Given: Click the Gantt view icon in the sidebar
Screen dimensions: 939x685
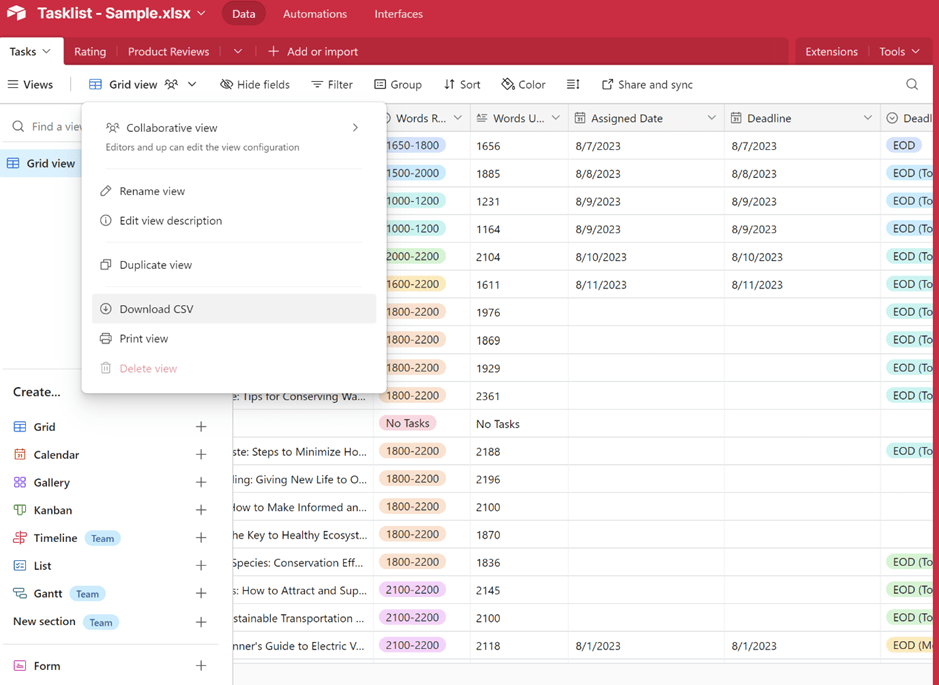Looking at the screenshot, I should tap(21, 593).
